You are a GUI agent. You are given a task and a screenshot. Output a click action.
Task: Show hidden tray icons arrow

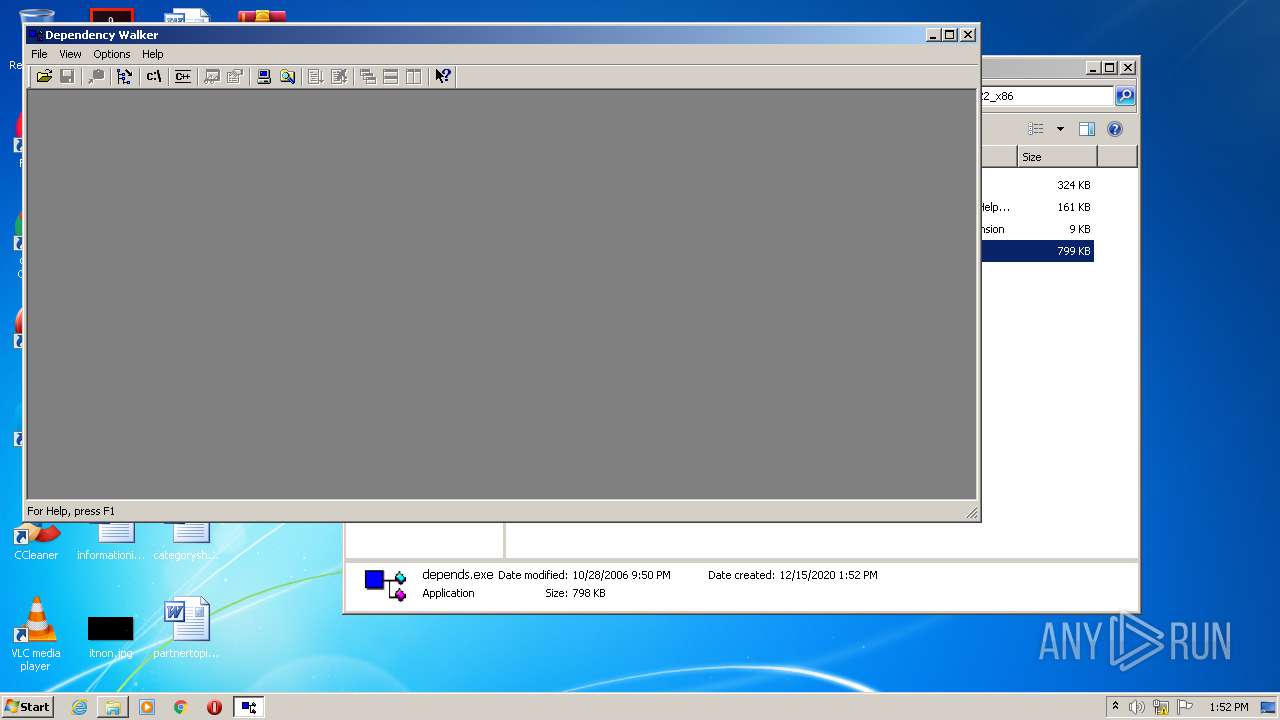[1115, 706]
